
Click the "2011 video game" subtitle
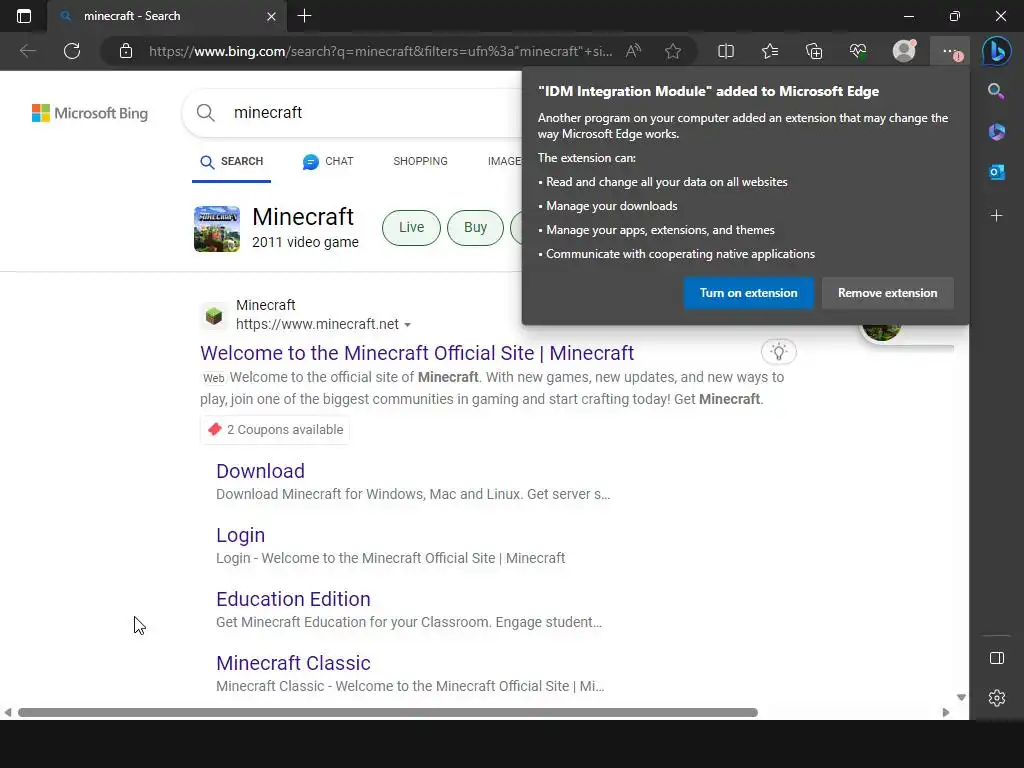[x=305, y=242]
